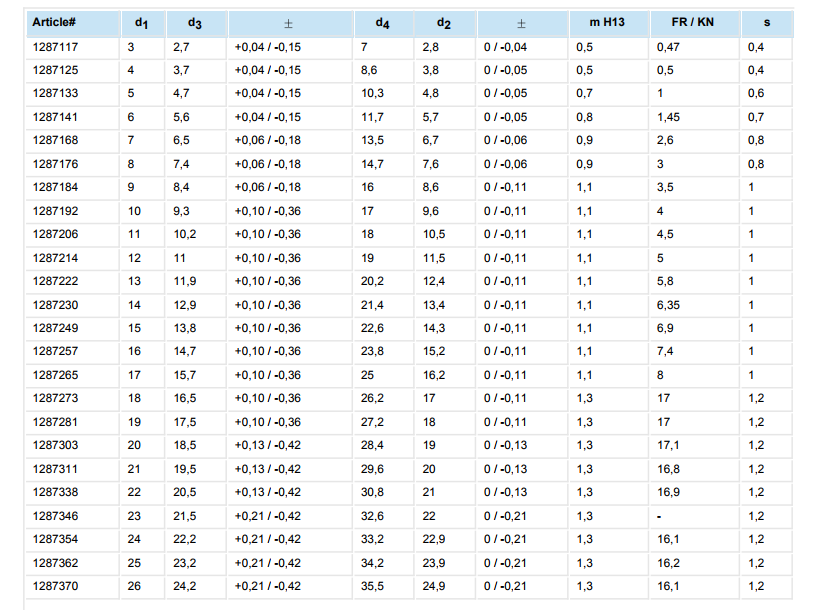Image resolution: width=818 pixels, height=610 pixels.
Task: Click the s column header
Action: point(766,22)
